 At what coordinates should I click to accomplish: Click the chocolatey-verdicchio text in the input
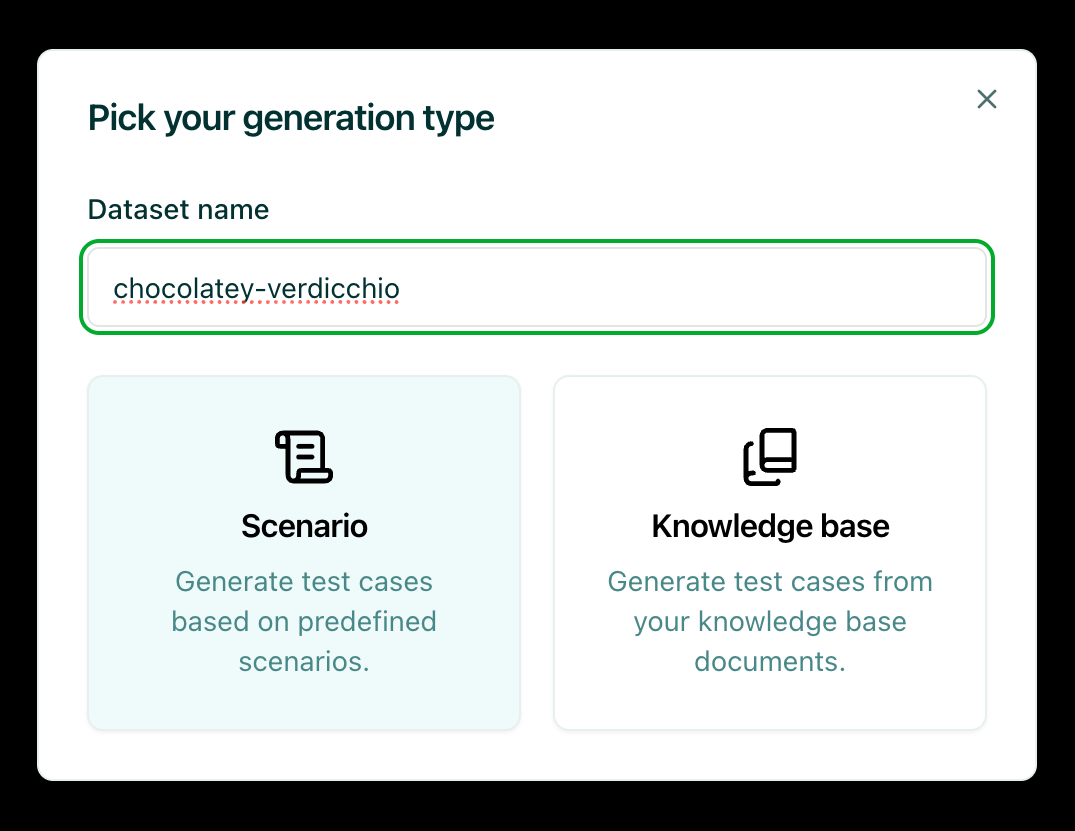point(257,287)
